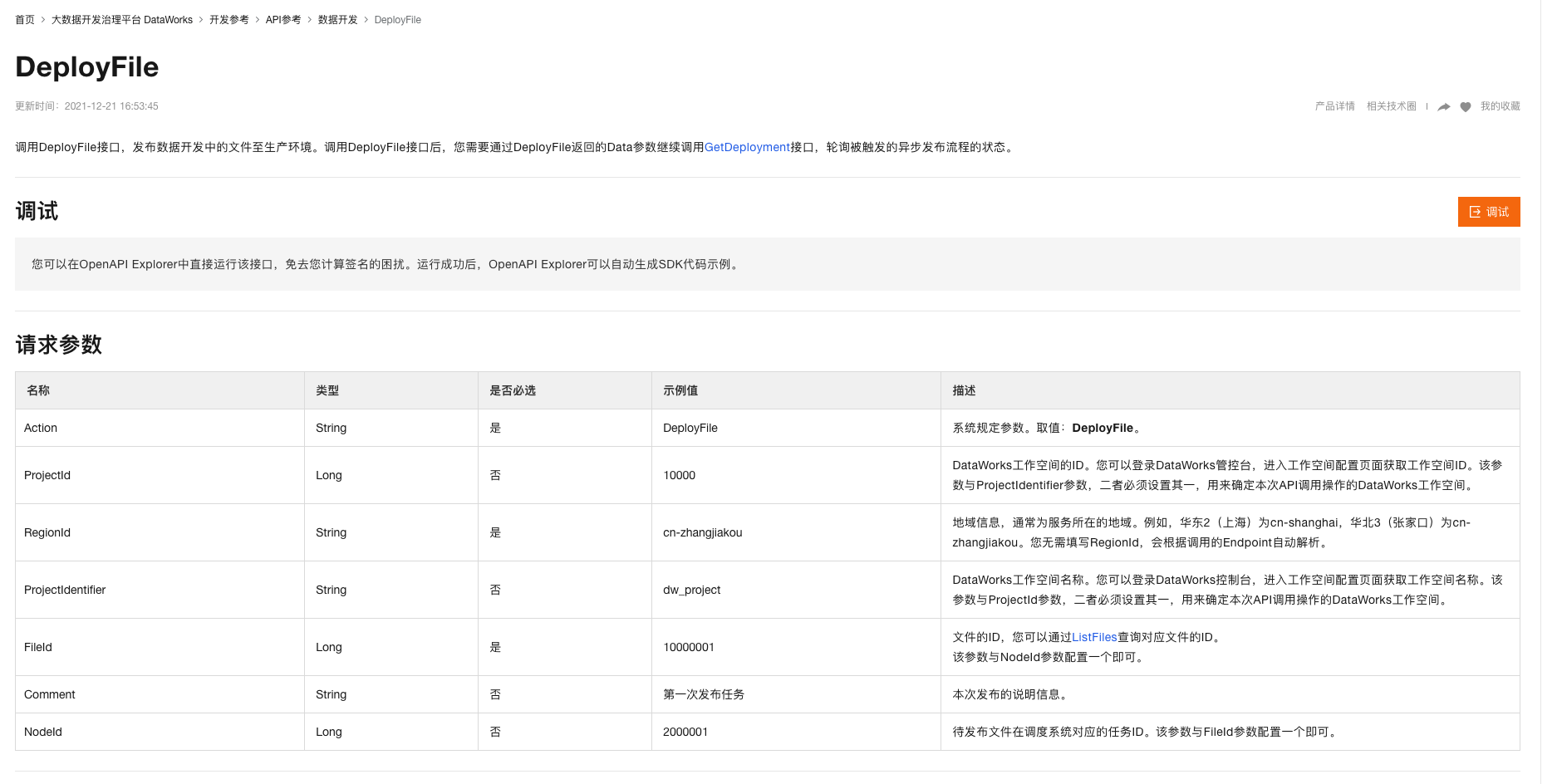Click example value 10000
1557x784 pixels.
pyautogui.click(x=680, y=475)
